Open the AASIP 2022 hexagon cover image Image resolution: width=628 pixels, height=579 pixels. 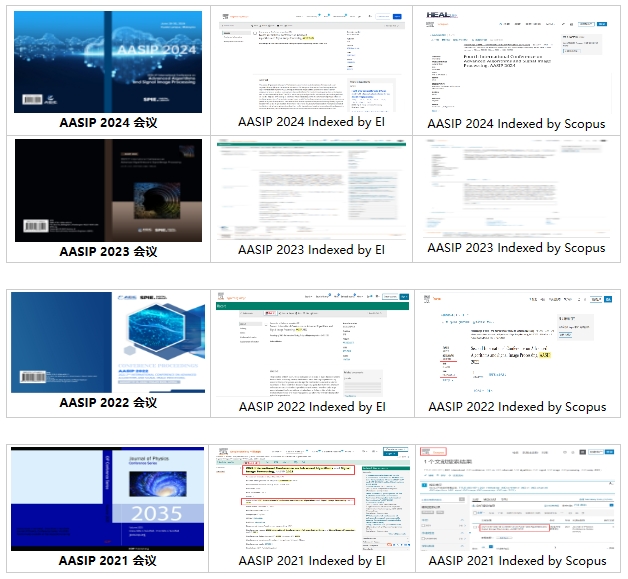(x=108, y=342)
